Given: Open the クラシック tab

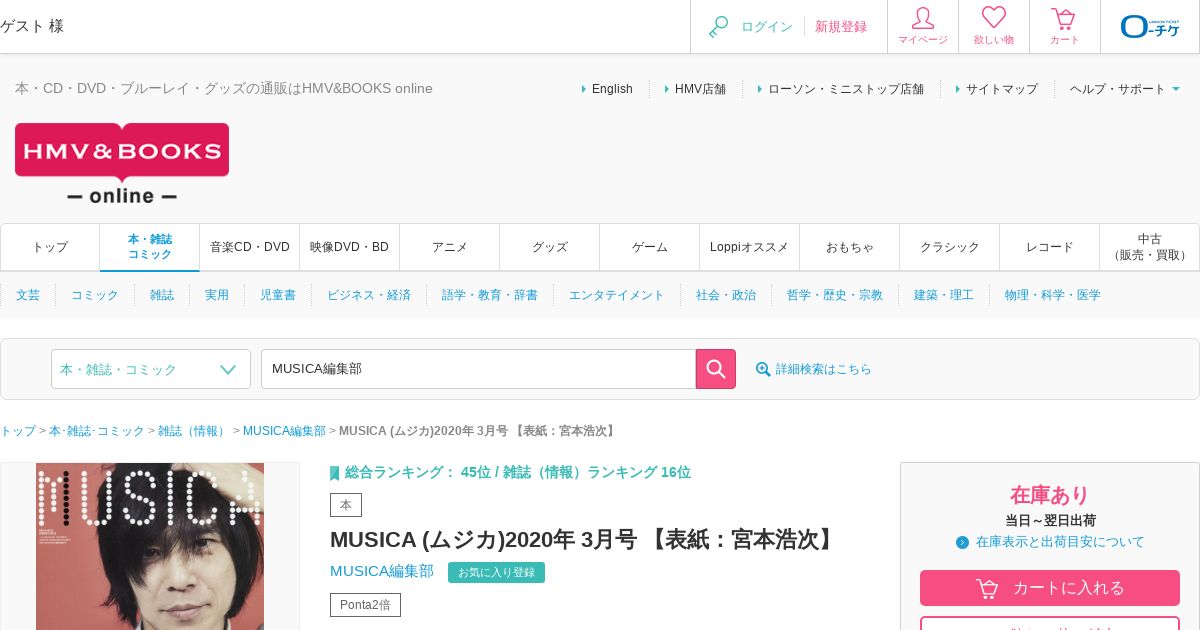Looking at the screenshot, I should click(x=950, y=247).
